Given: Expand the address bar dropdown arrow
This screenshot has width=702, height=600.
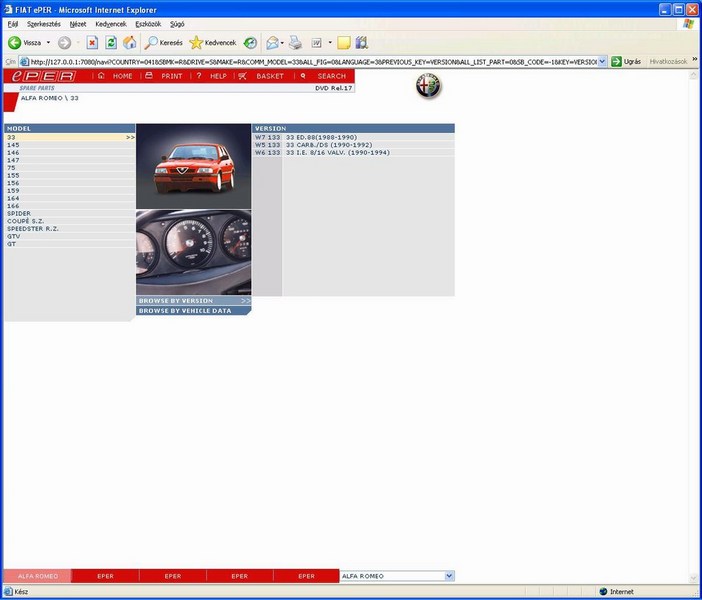Looking at the screenshot, I should pyautogui.click(x=603, y=62).
